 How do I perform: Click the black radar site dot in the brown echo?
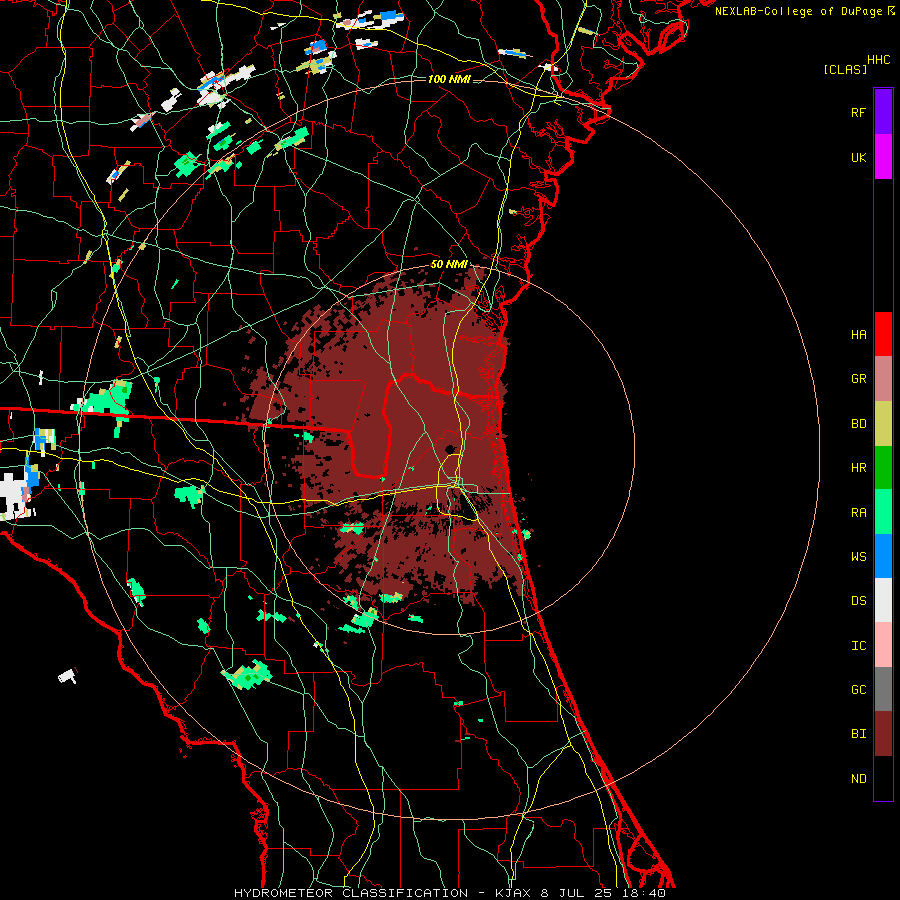(x=451, y=449)
